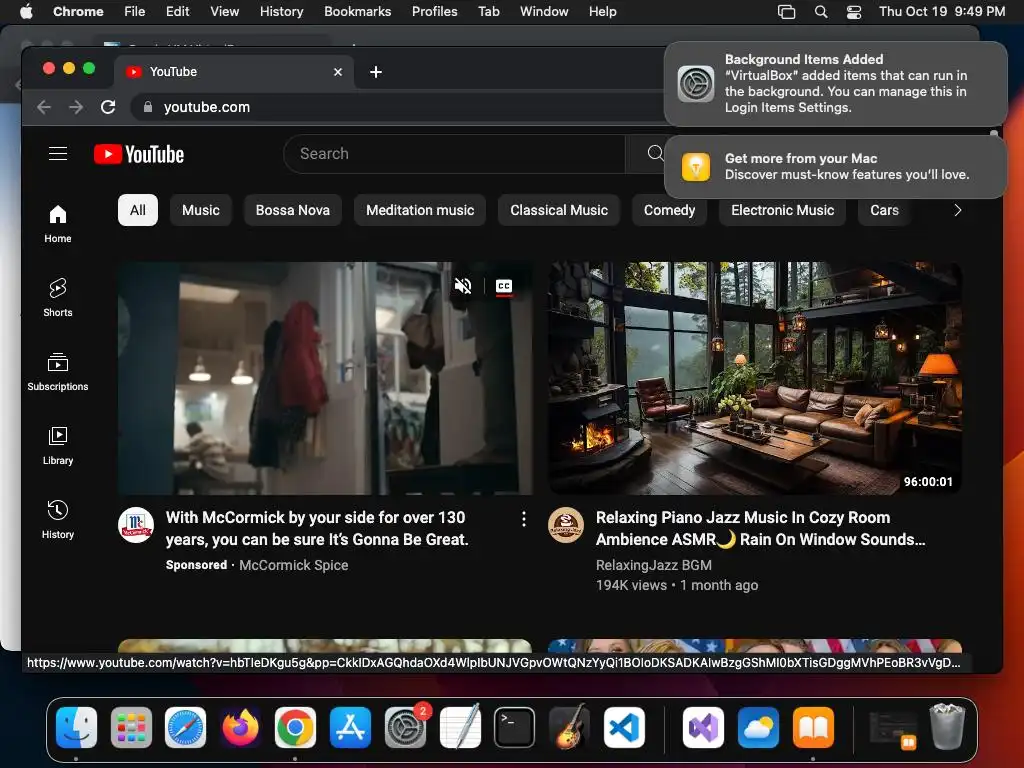Show more category chips with right chevron
The width and height of the screenshot is (1024, 768).
pyautogui.click(x=957, y=210)
